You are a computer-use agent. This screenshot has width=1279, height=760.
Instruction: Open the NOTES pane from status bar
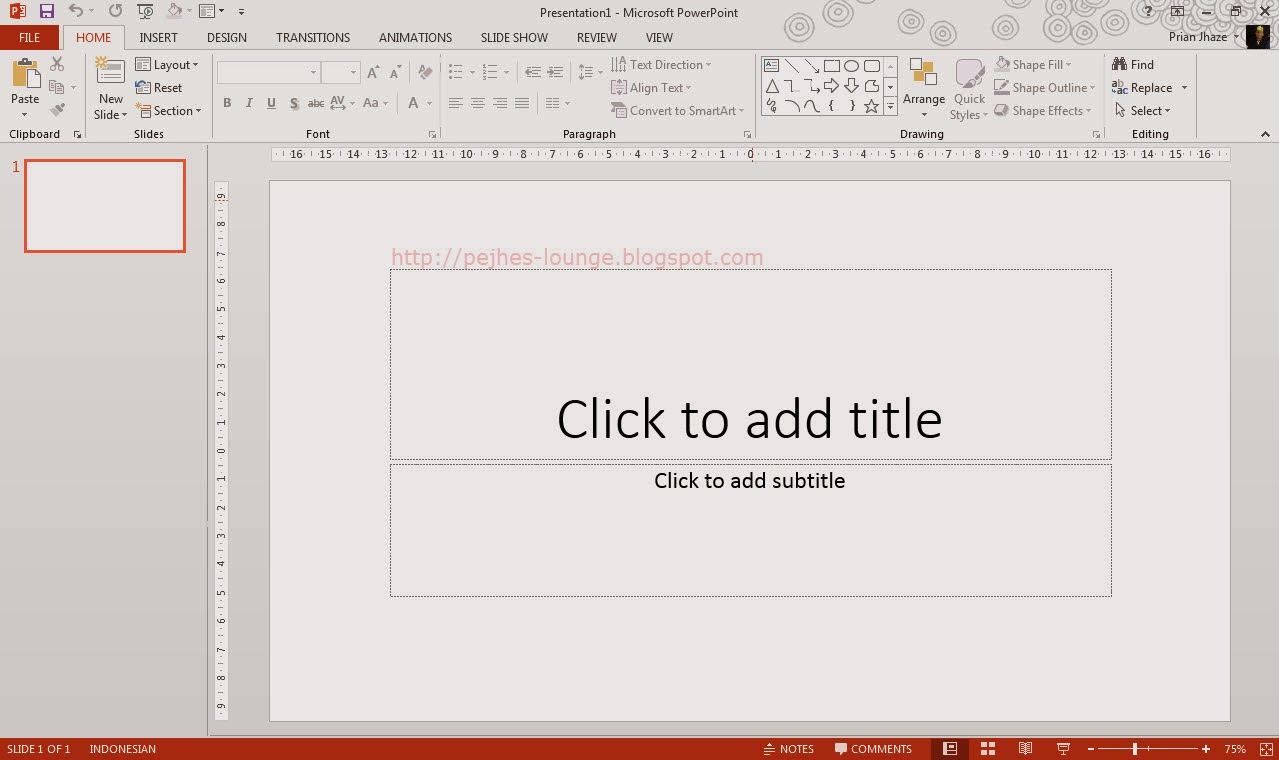click(x=789, y=748)
